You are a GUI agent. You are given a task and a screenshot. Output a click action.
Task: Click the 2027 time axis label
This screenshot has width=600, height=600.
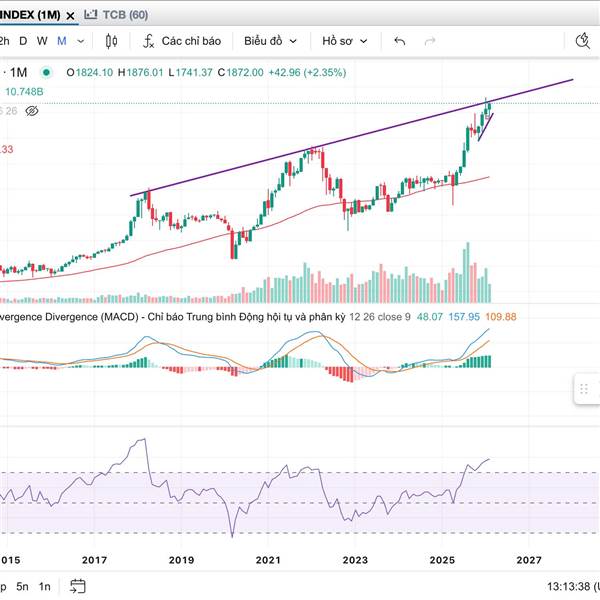pos(529,560)
